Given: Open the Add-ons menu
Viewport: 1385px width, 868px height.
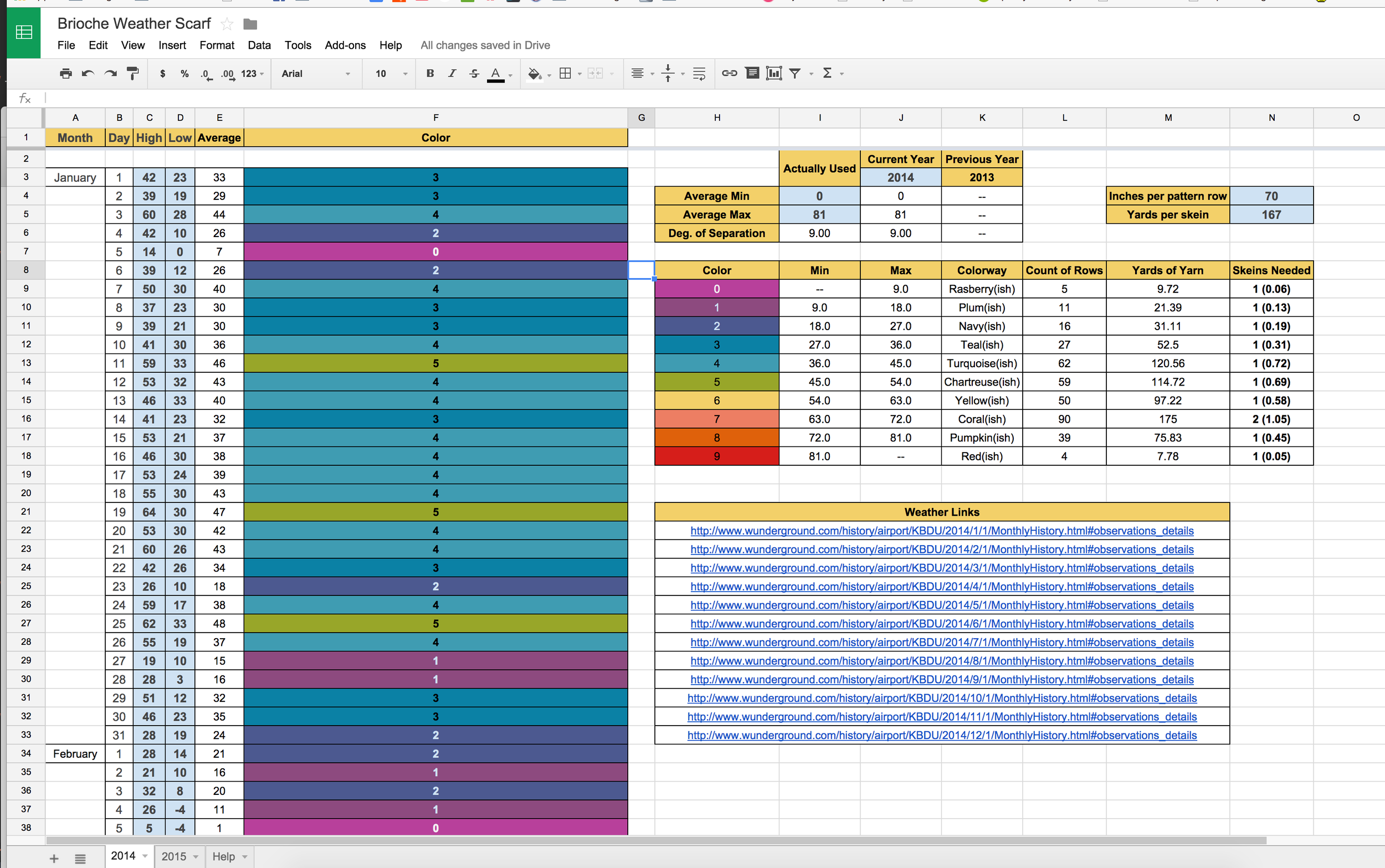Looking at the screenshot, I should point(345,45).
